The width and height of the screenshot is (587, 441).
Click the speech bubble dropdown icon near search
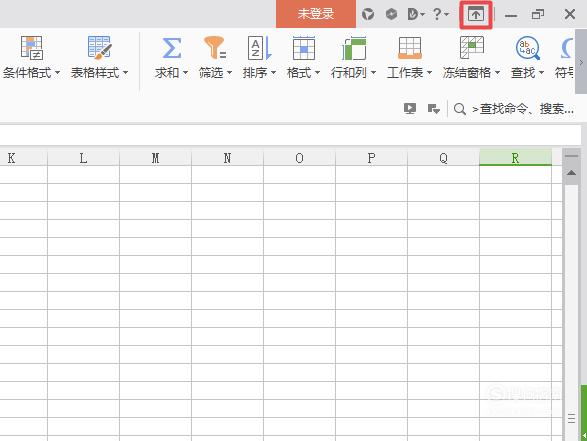434,109
